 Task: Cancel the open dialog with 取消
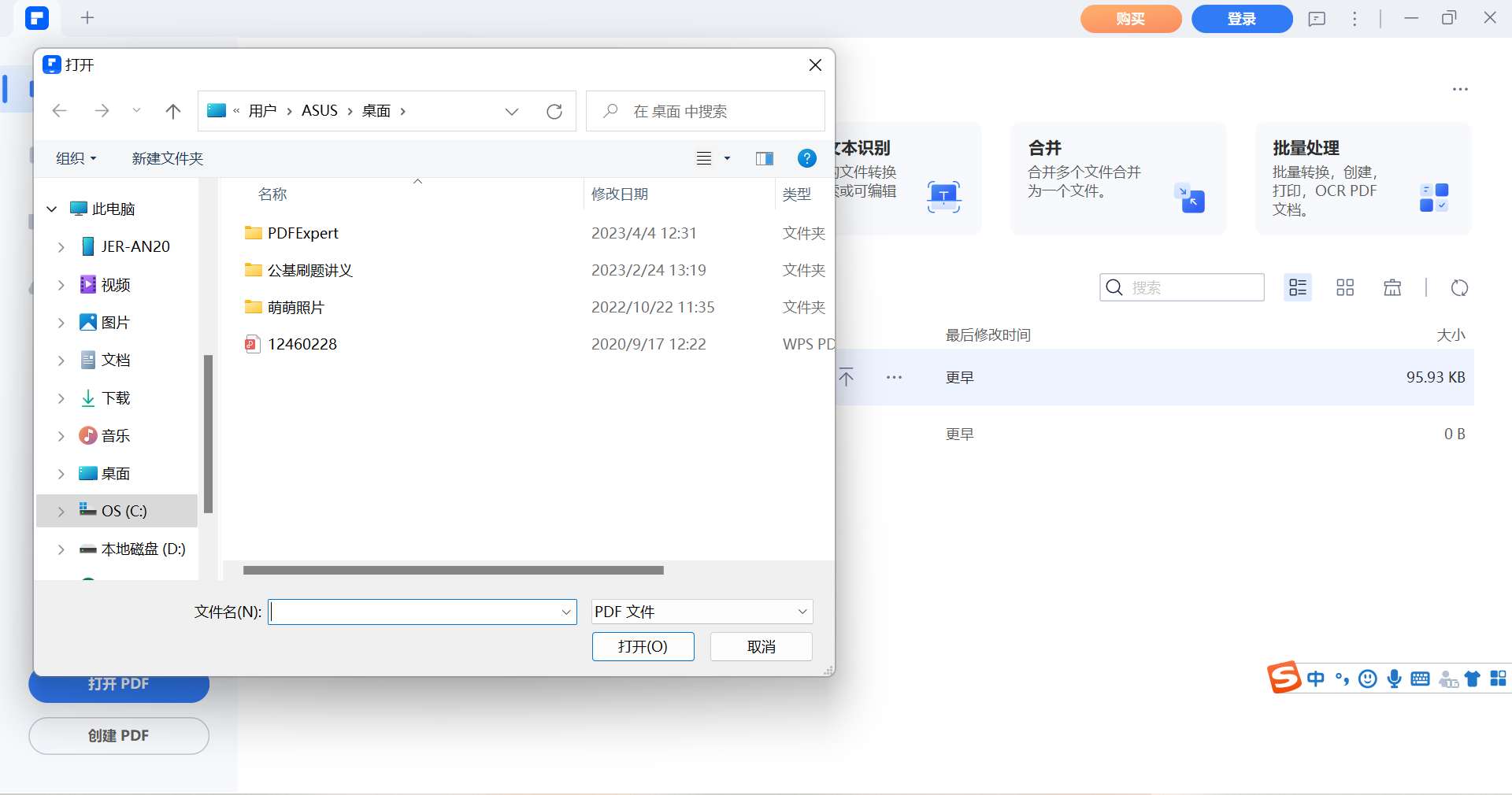[760, 646]
